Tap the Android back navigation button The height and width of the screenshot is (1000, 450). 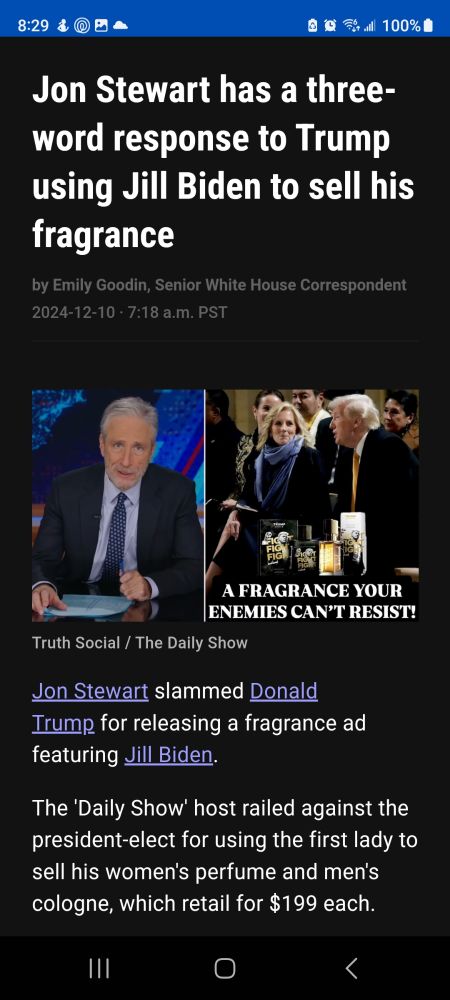coord(351,967)
